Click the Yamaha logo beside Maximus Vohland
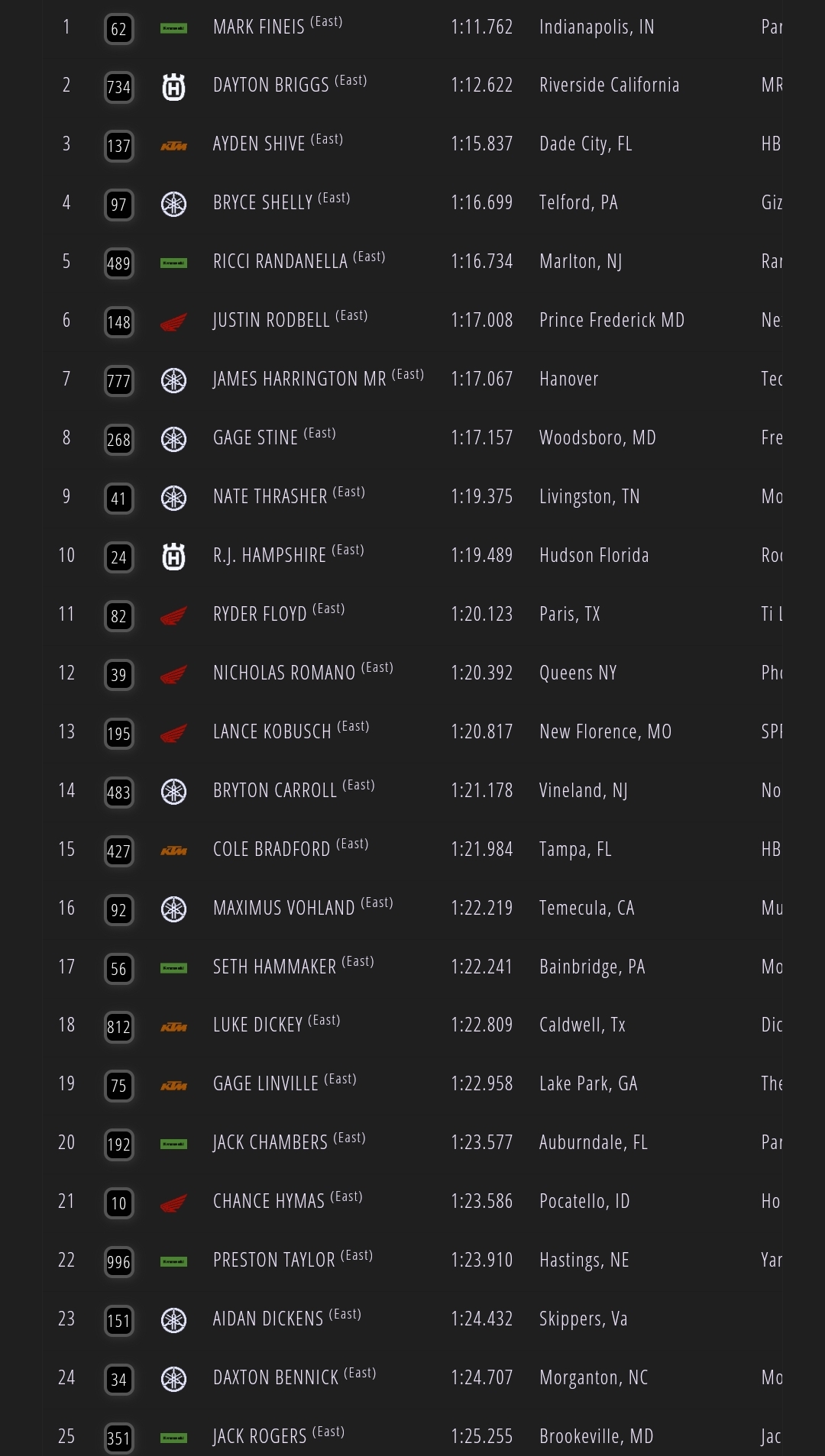The width and height of the screenshot is (825, 1456). point(173,909)
